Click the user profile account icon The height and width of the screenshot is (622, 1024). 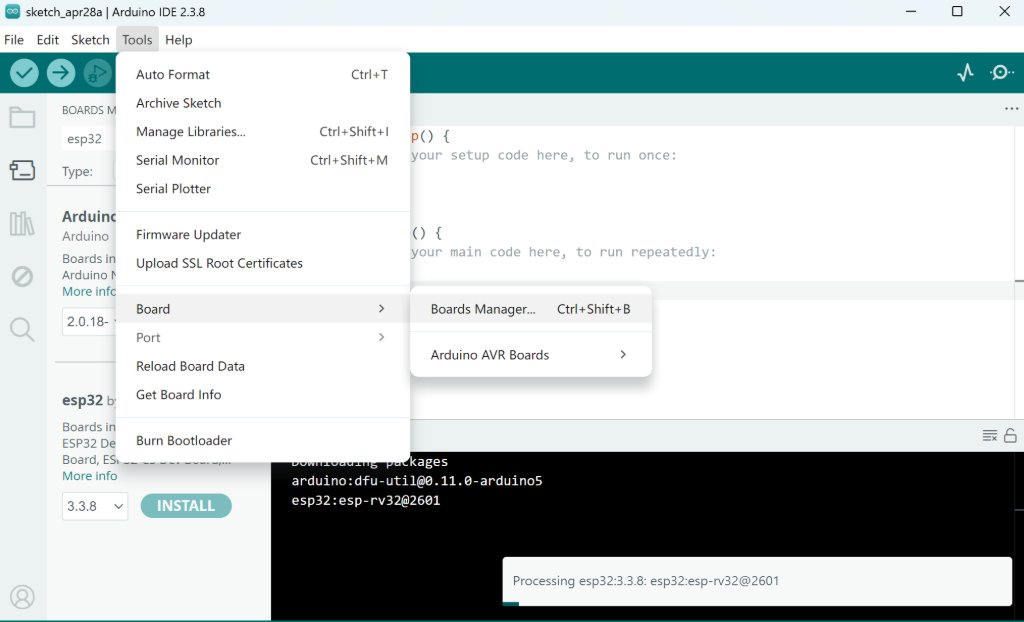22,597
